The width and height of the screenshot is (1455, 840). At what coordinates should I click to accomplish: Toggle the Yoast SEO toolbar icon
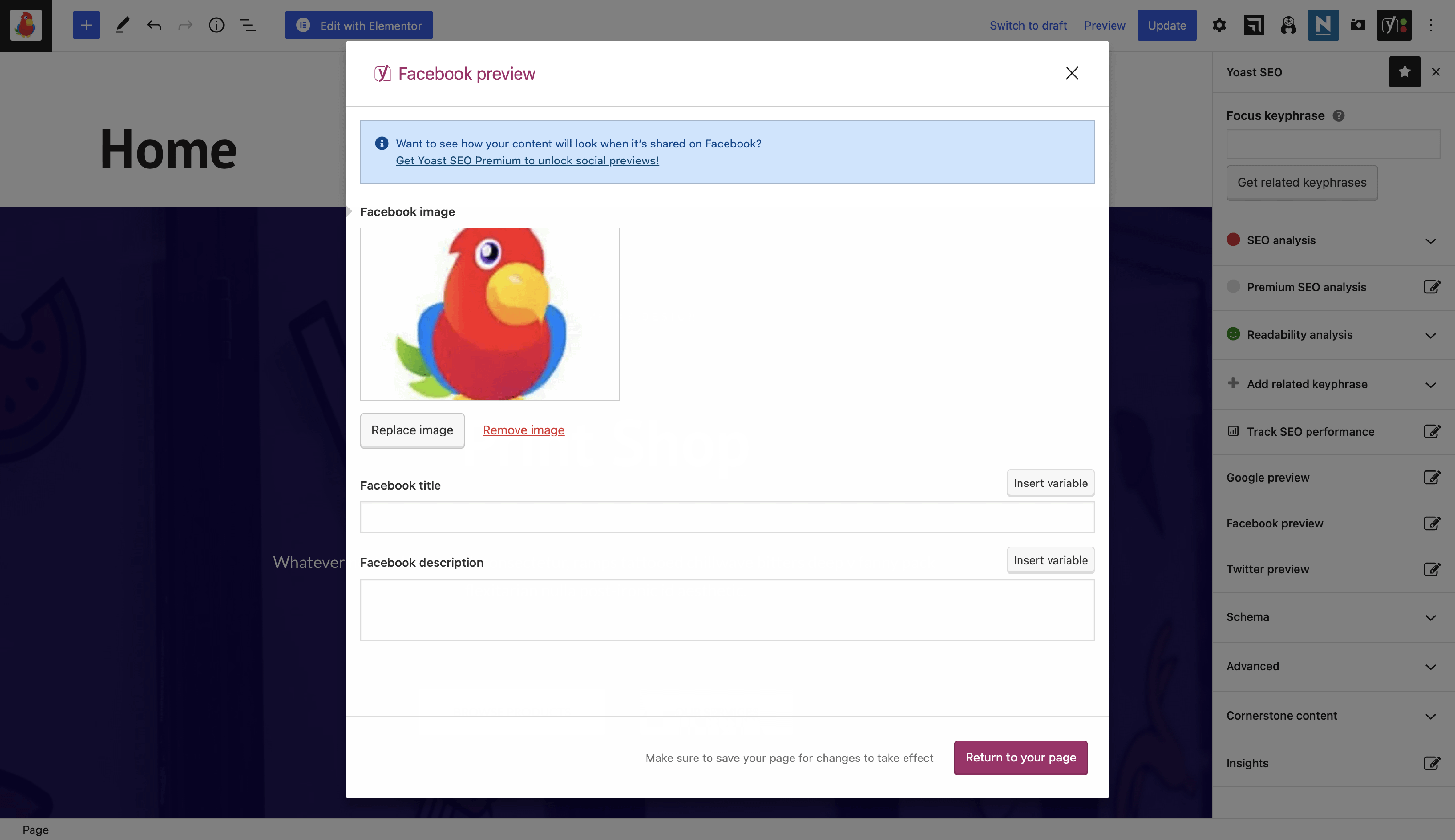[x=1393, y=25]
